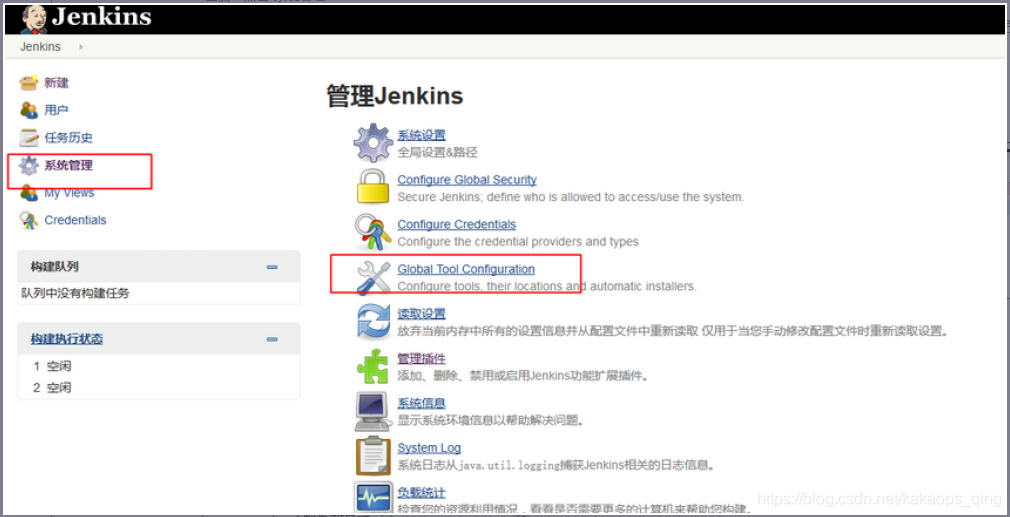Open the Global Tool Configuration link
This screenshot has width=1010, height=517.
coord(466,269)
